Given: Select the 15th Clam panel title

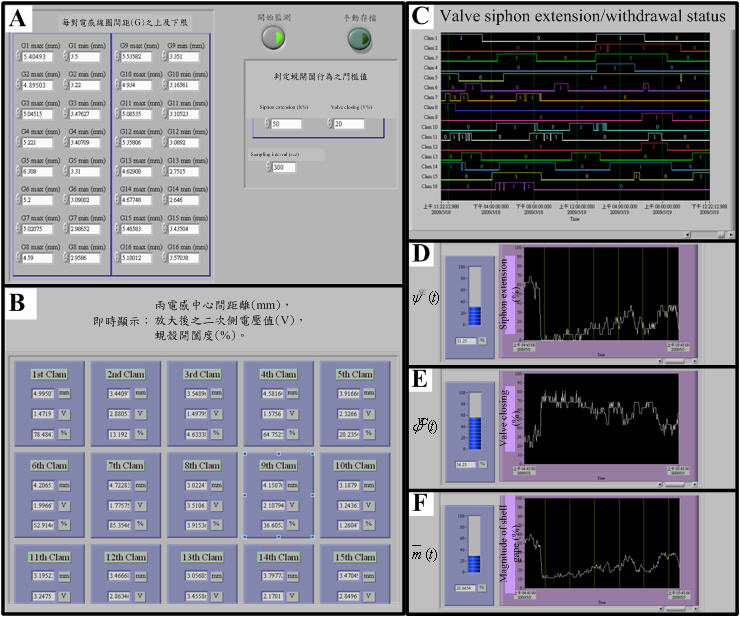Looking at the screenshot, I should click(x=355, y=558).
